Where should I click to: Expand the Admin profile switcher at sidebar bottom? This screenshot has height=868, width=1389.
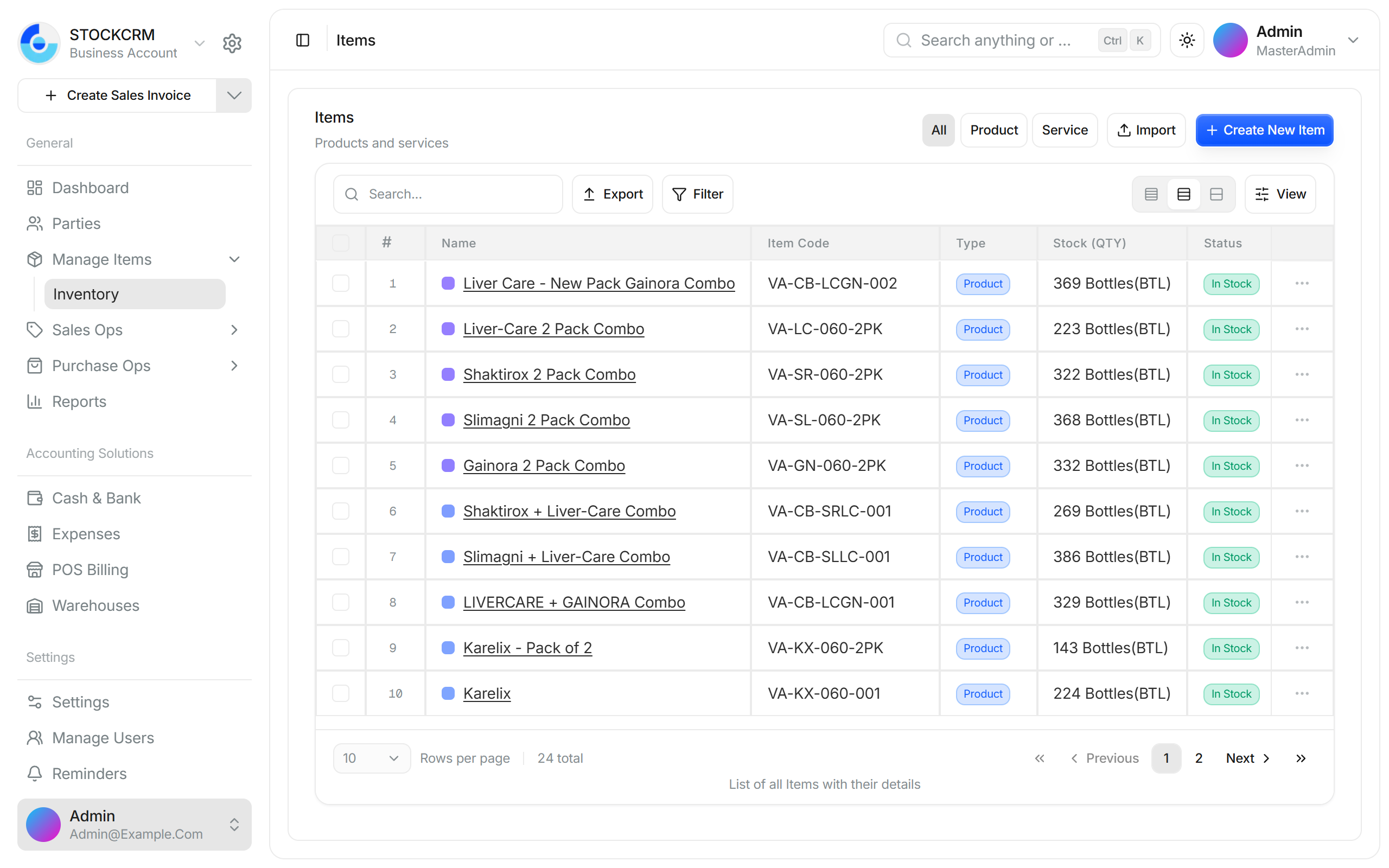click(135, 825)
